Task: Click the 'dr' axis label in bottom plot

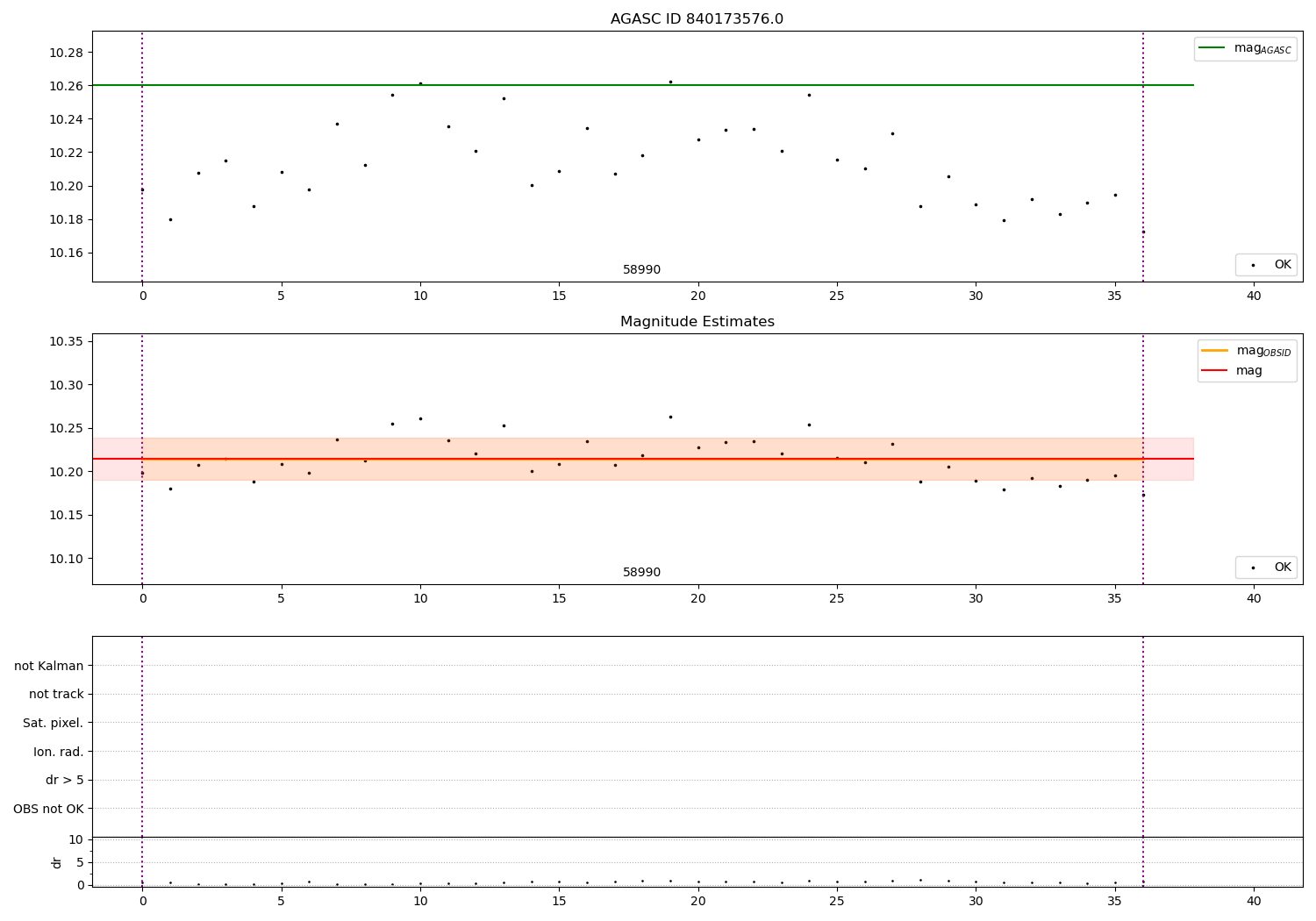Action: pyautogui.click(x=57, y=862)
